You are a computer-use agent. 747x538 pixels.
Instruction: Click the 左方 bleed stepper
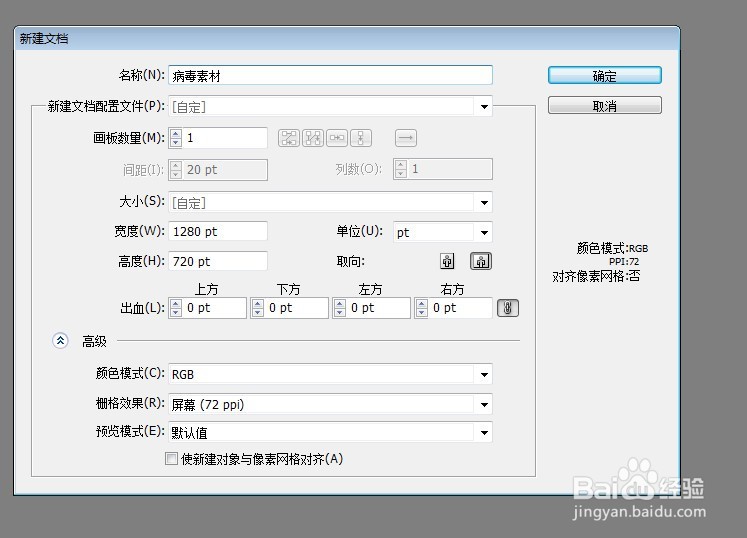(x=340, y=308)
